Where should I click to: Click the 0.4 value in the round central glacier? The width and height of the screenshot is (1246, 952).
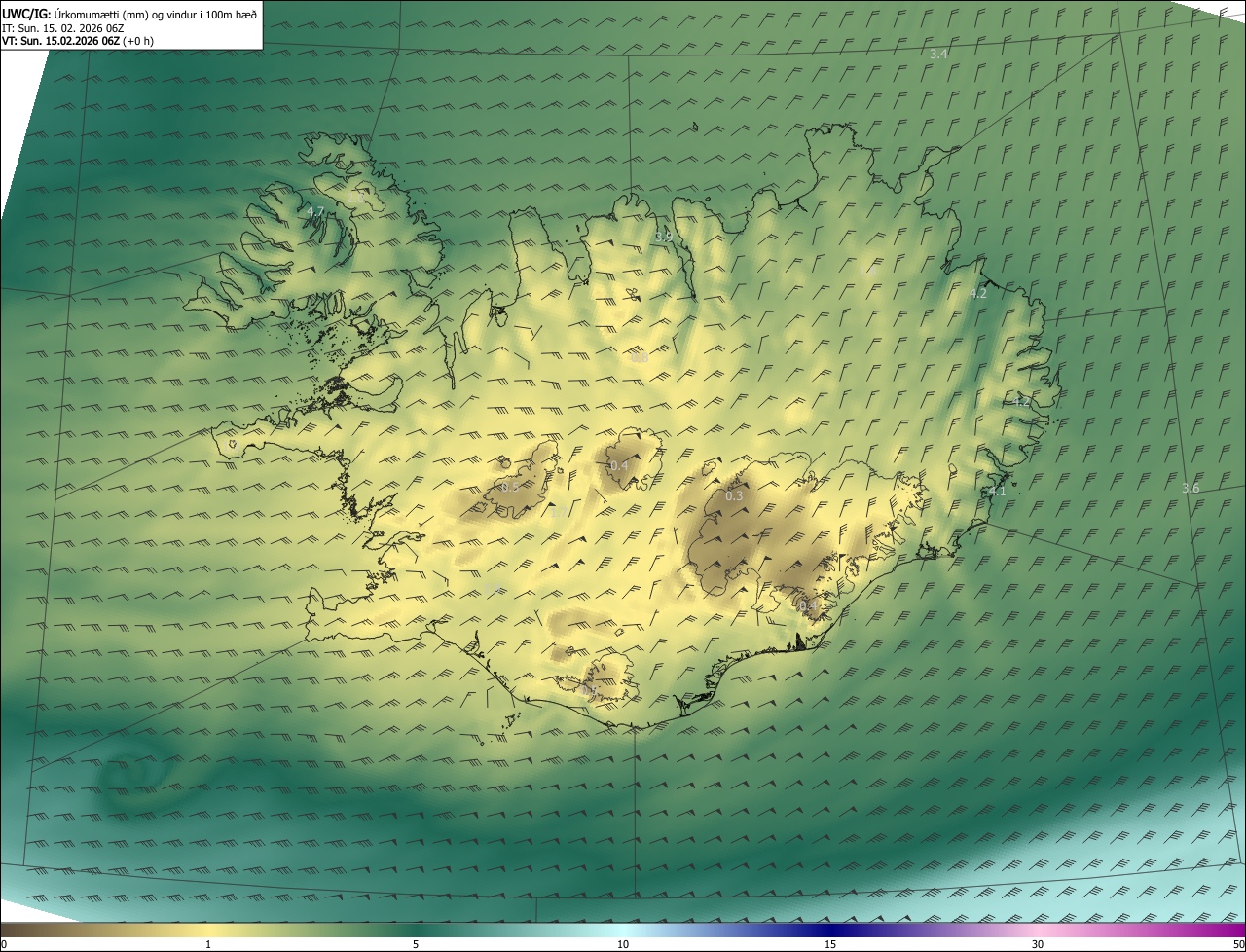click(619, 466)
